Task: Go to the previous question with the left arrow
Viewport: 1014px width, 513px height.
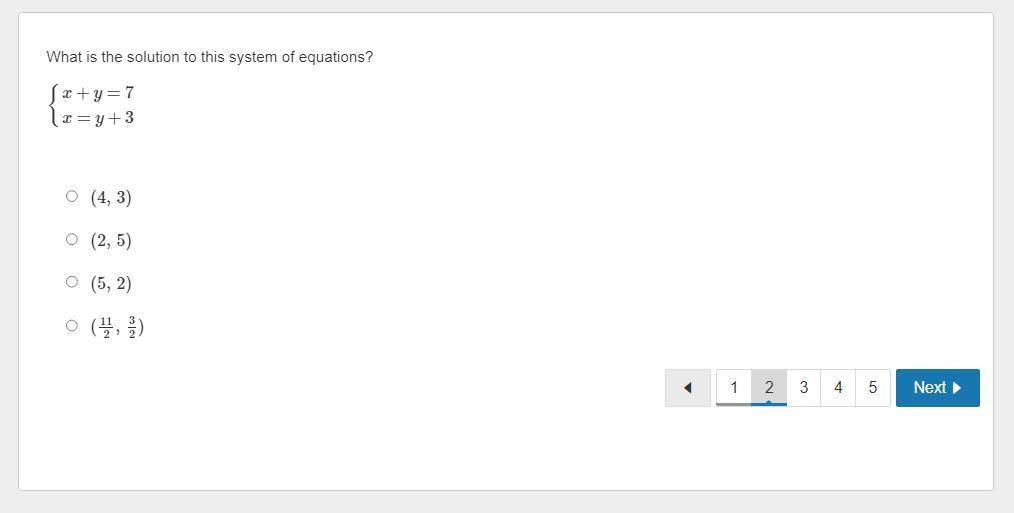Action: click(688, 388)
